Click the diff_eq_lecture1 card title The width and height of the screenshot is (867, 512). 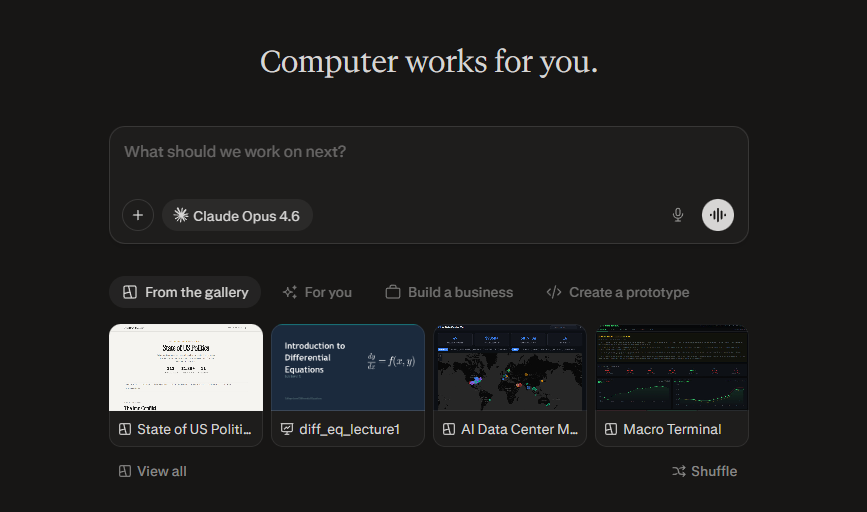pos(349,429)
